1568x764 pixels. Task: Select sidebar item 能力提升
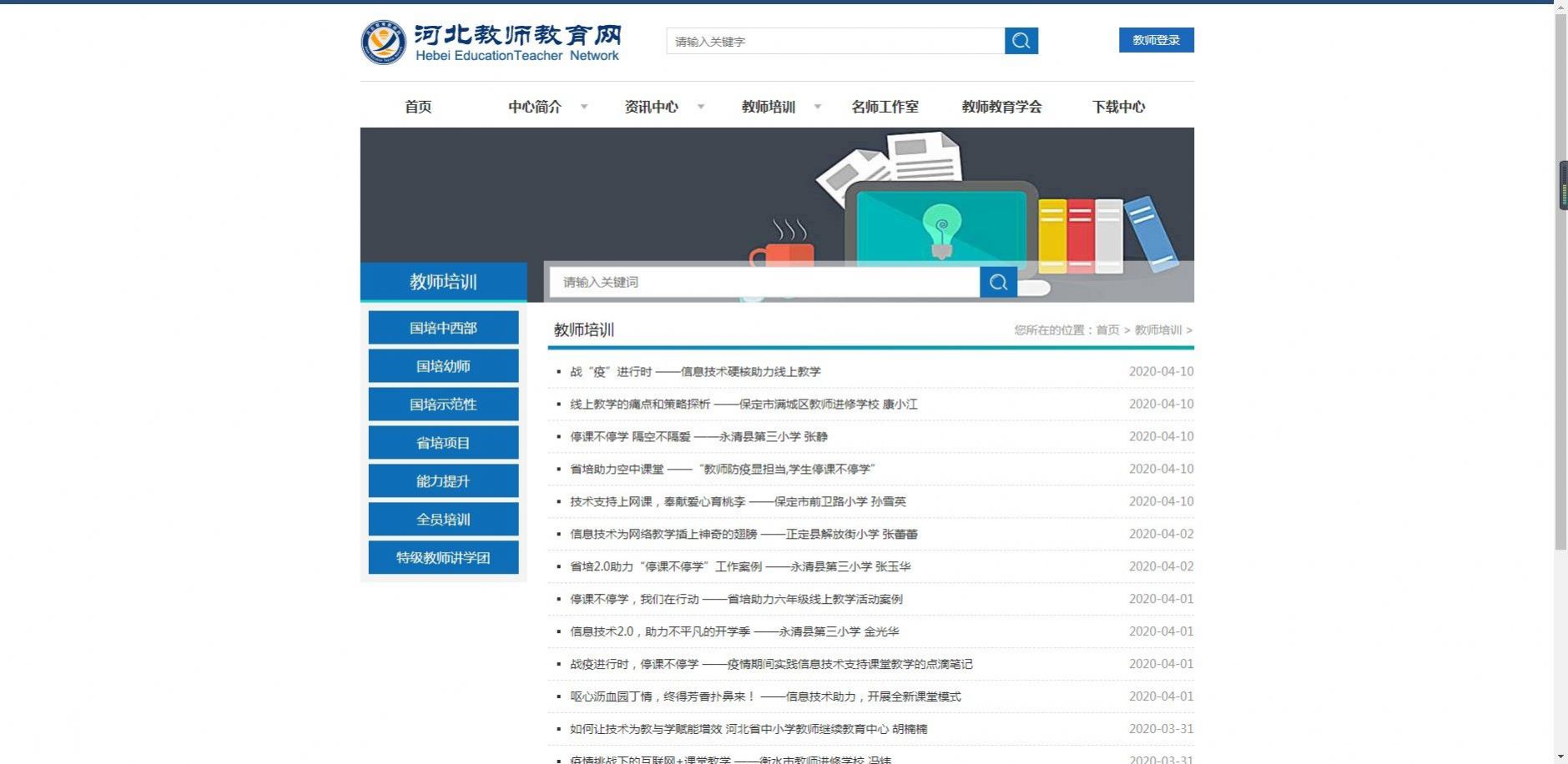coord(443,480)
